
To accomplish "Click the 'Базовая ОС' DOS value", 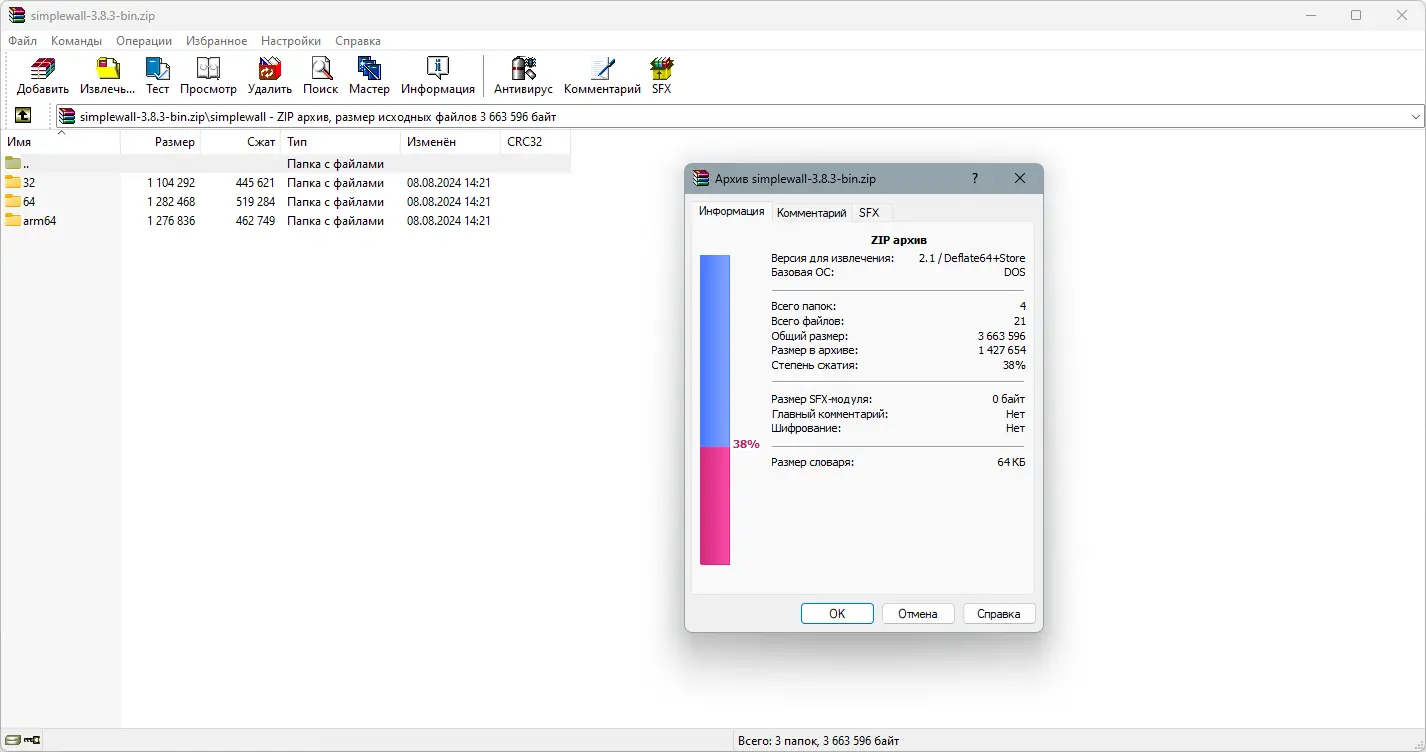I will pos(1014,272).
